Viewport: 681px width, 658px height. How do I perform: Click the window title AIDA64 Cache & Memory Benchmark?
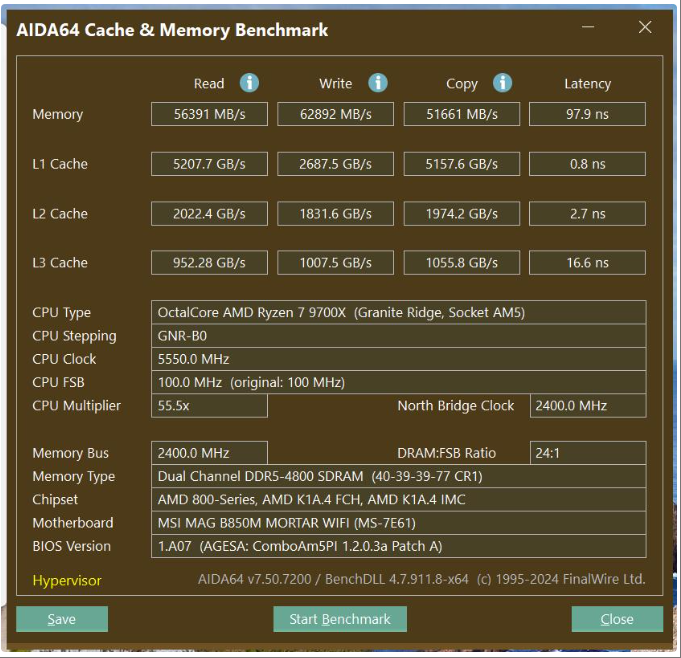pos(172,30)
